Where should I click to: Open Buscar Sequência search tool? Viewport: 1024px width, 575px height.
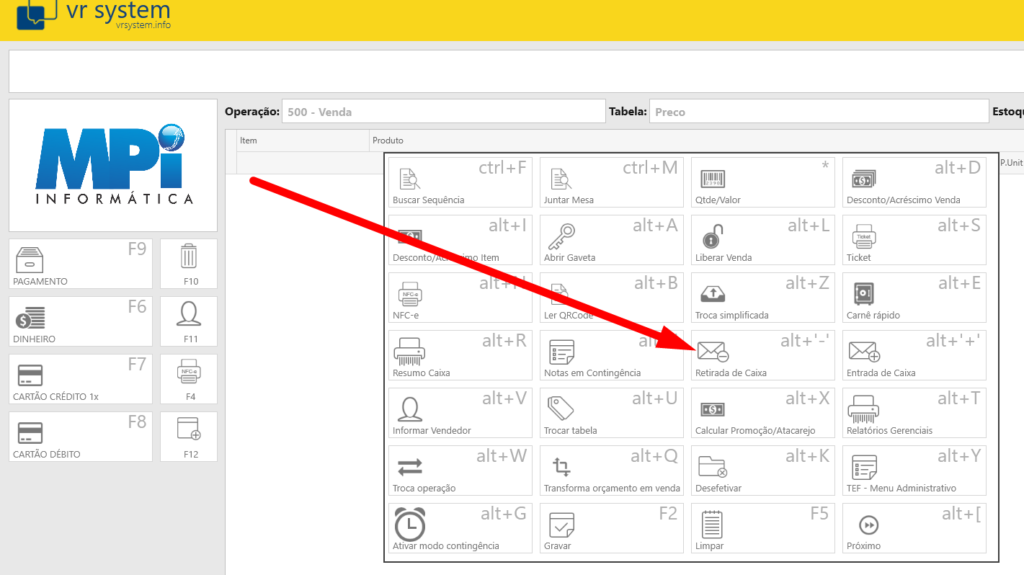tap(410, 180)
